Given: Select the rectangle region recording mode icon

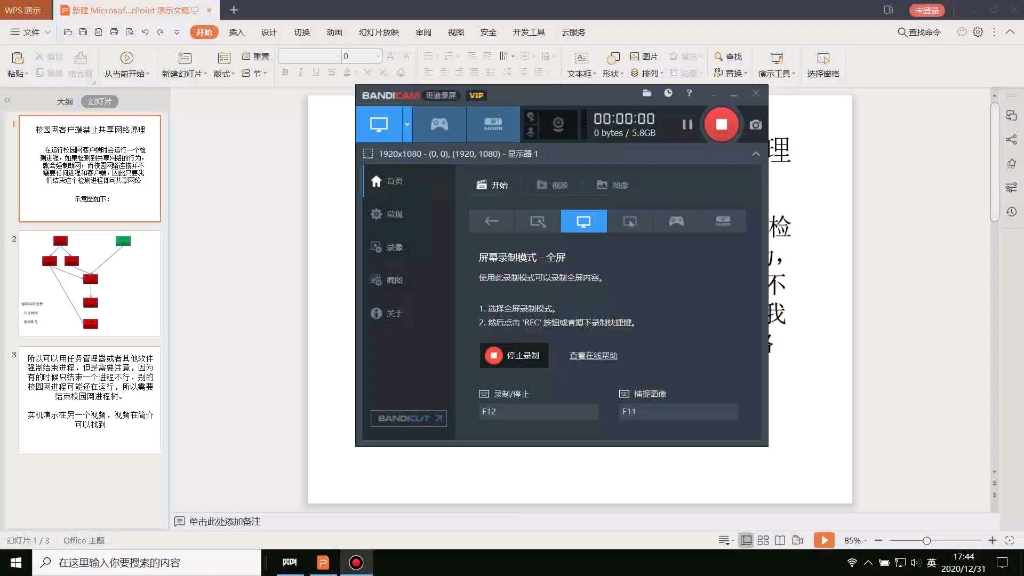Looking at the screenshot, I should click(539, 221).
